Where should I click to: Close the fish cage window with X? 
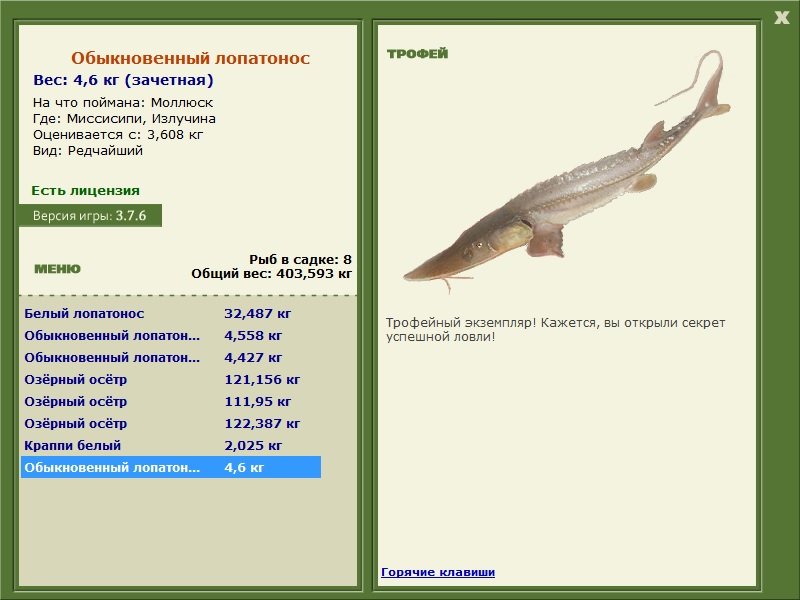pyautogui.click(x=781, y=18)
